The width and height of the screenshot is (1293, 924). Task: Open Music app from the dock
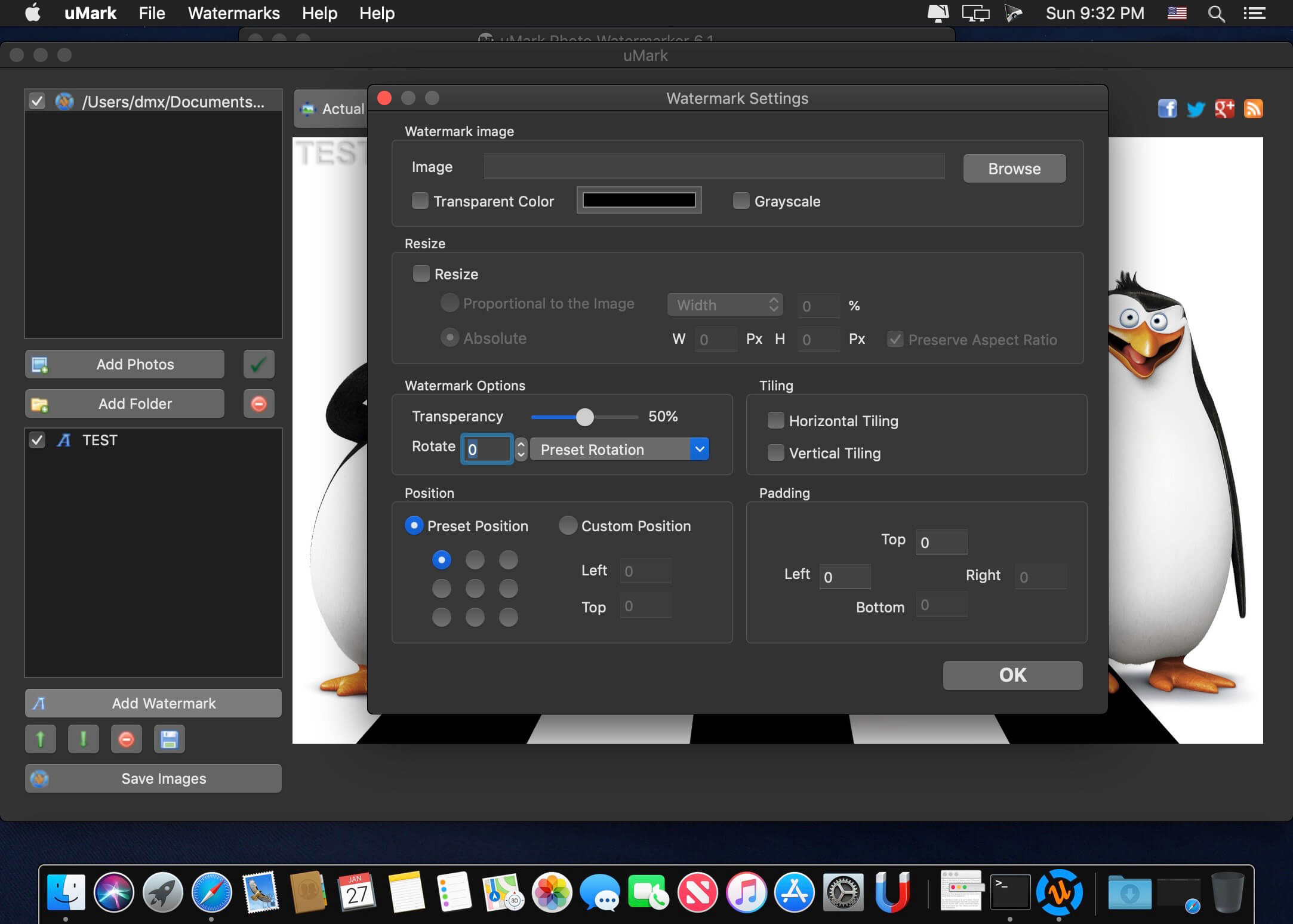click(746, 892)
